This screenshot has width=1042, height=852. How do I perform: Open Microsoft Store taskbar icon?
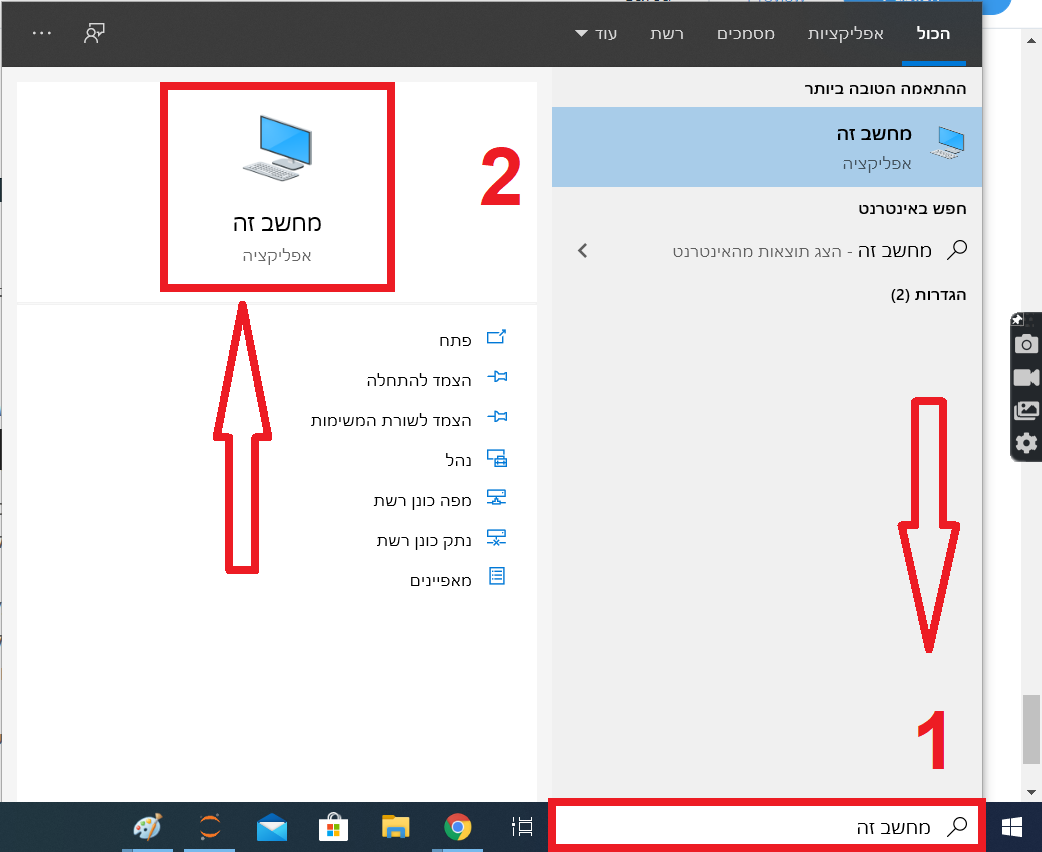[334, 827]
